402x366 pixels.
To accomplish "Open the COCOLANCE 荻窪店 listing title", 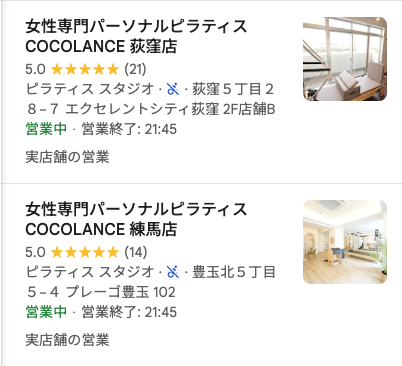I will point(136,36).
